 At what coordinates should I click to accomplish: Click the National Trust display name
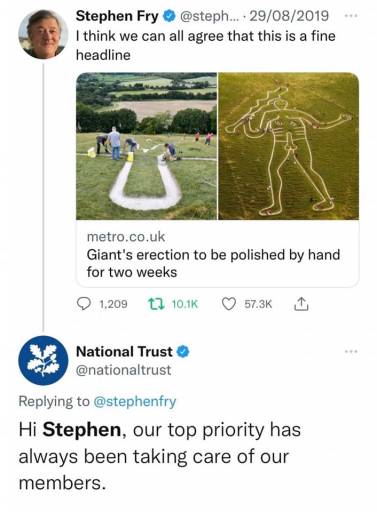coord(124,351)
